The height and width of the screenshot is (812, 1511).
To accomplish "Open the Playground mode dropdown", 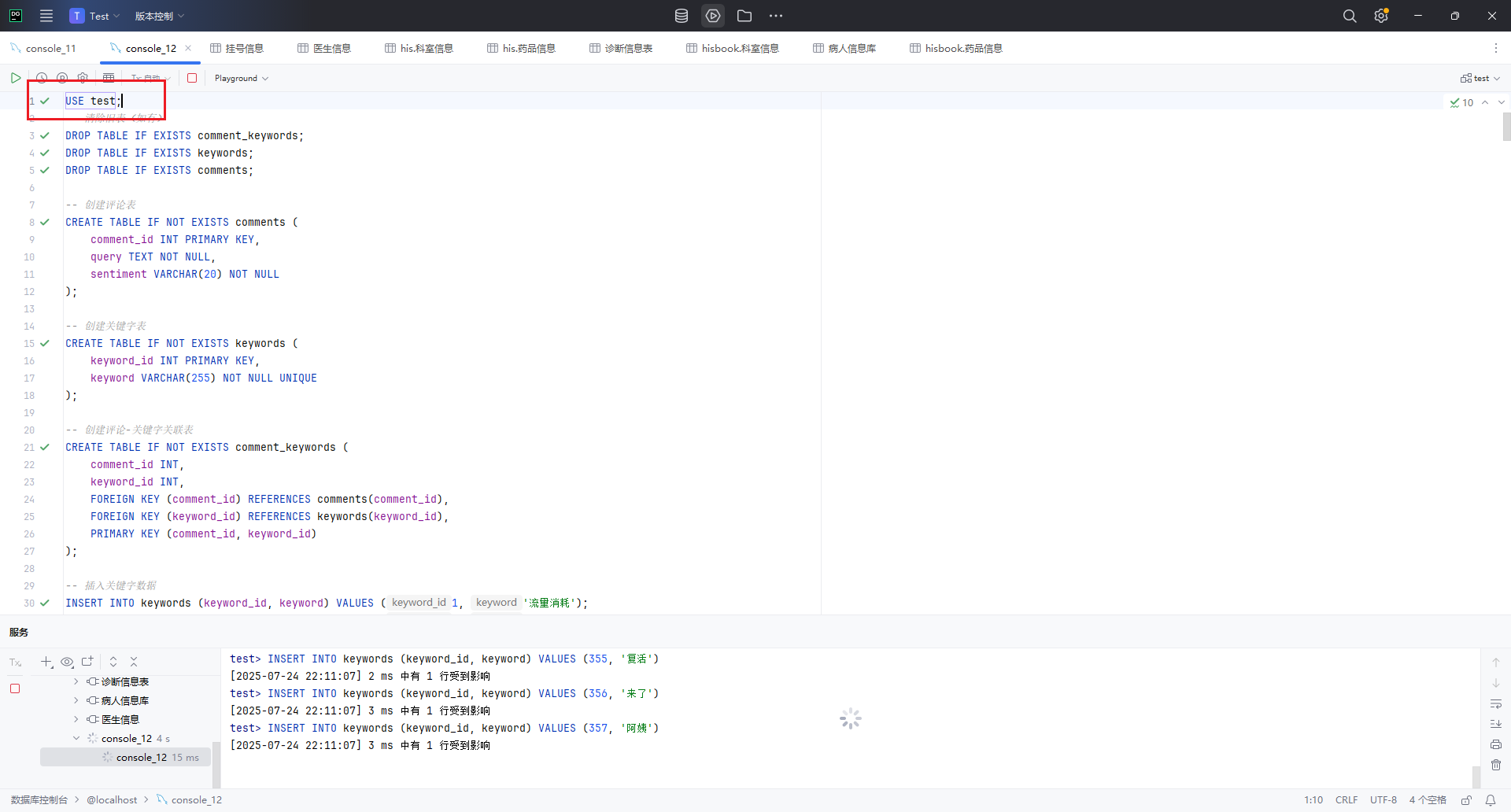I will point(241,78).
